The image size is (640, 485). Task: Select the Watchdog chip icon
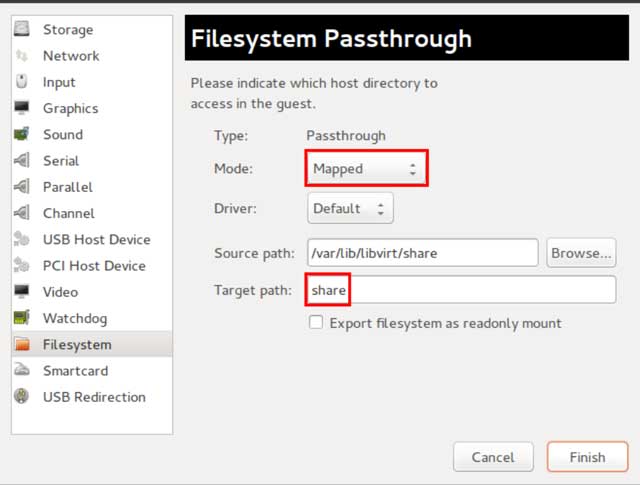(x=22, y=318)
